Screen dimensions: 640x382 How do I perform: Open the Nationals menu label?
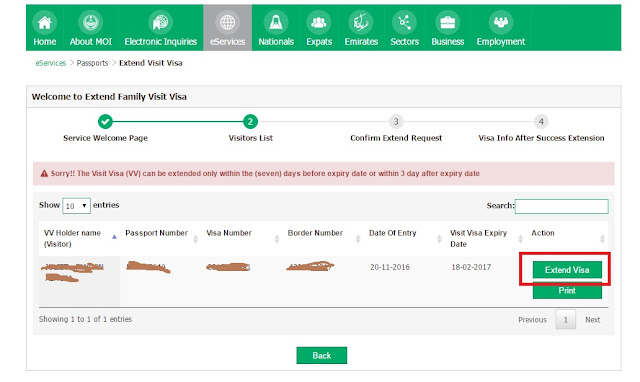point(276,42)
